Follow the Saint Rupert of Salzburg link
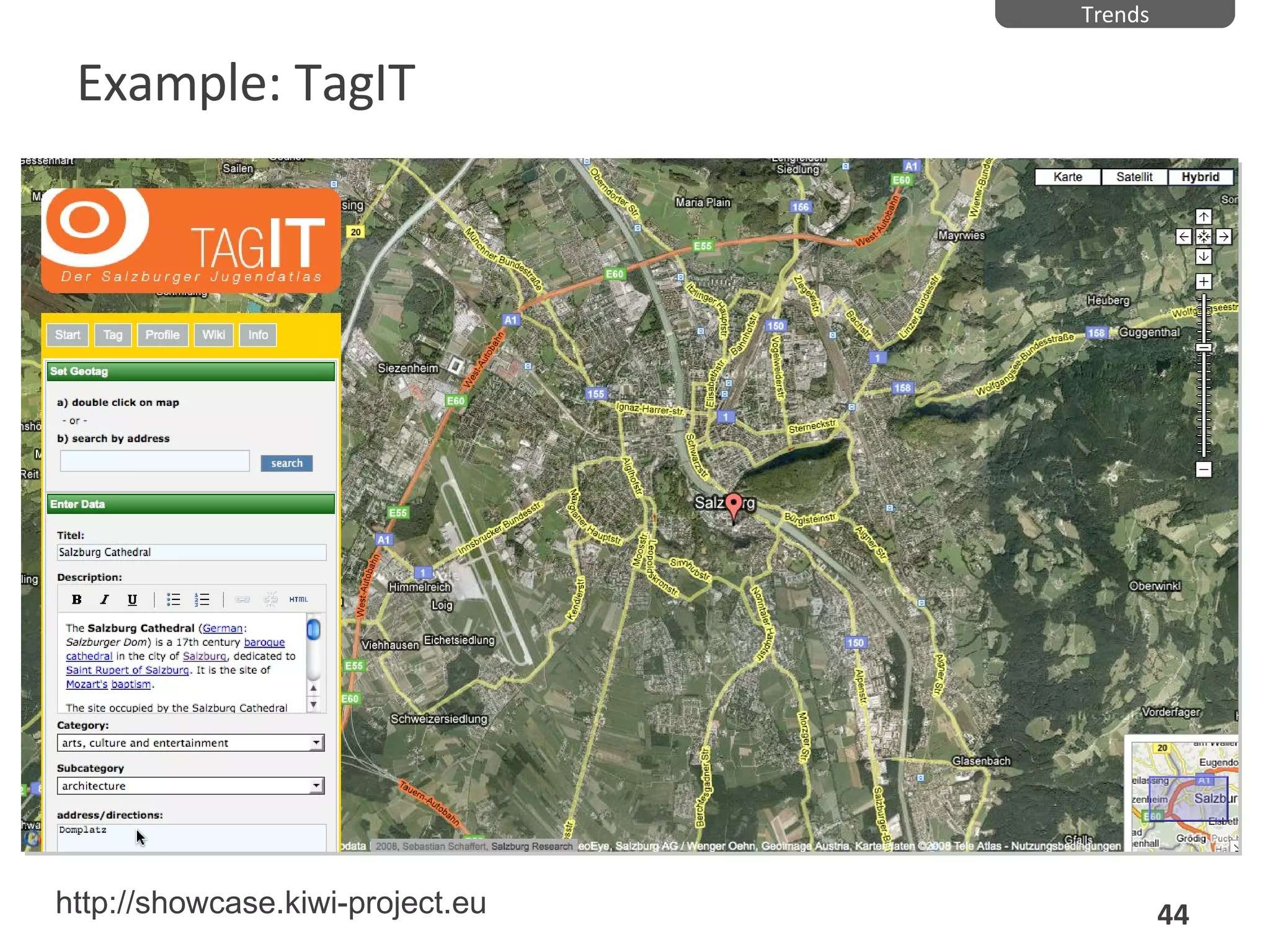 [x=127, y=670]
